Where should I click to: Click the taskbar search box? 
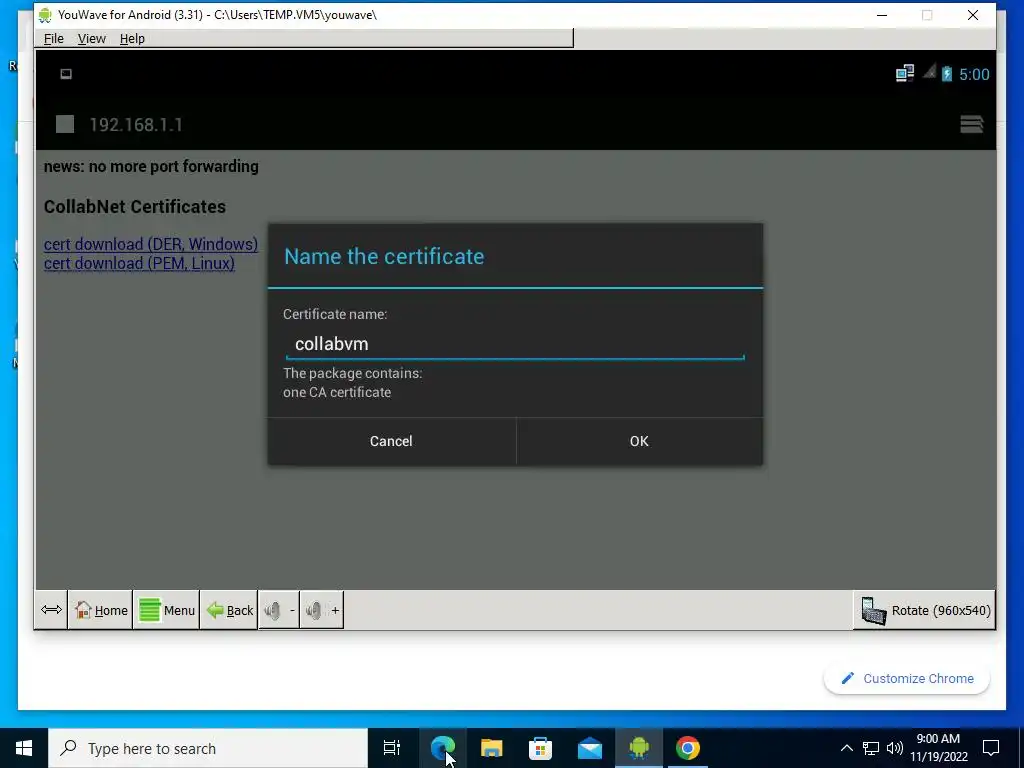tap(208, 748)
